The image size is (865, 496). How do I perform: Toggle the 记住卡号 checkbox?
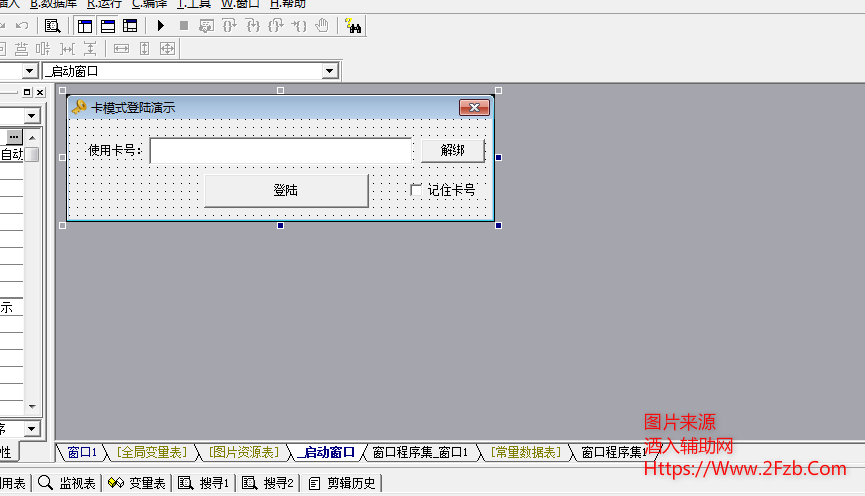pyautogui.click(x=417, y=190)
